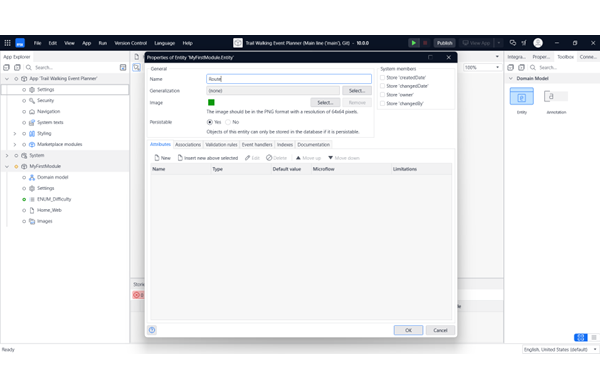
Task: Click Cancel in entity dialog
Action: click(440, 330)
